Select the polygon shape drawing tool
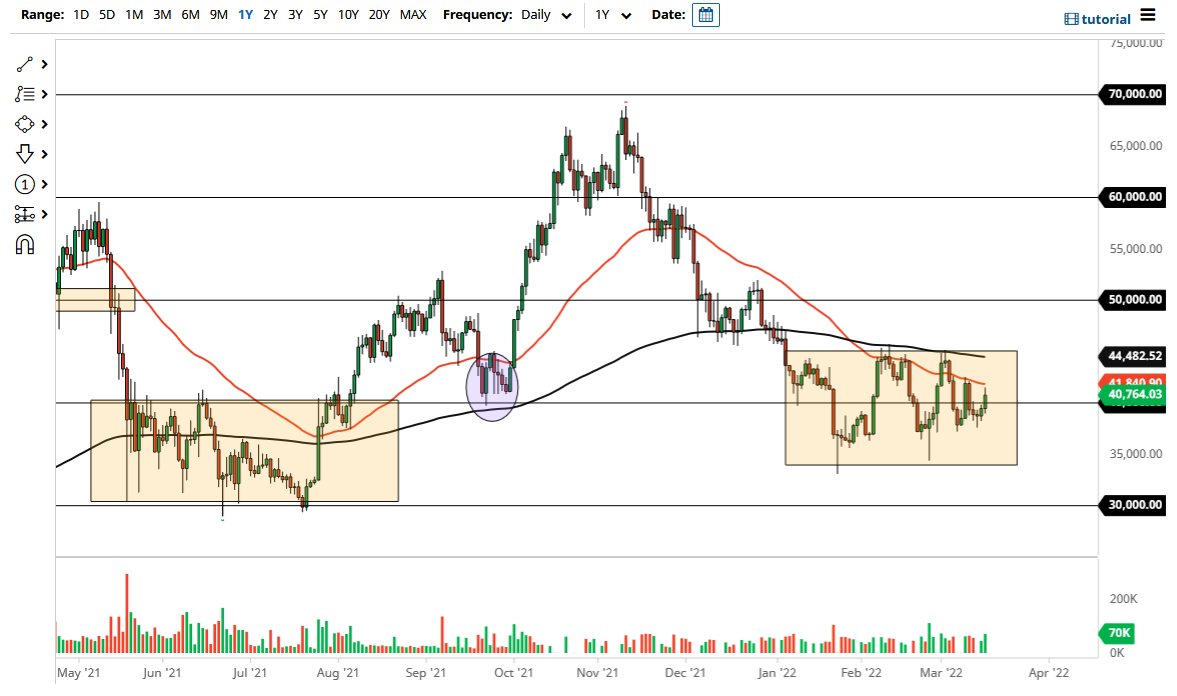 point(25,124)
